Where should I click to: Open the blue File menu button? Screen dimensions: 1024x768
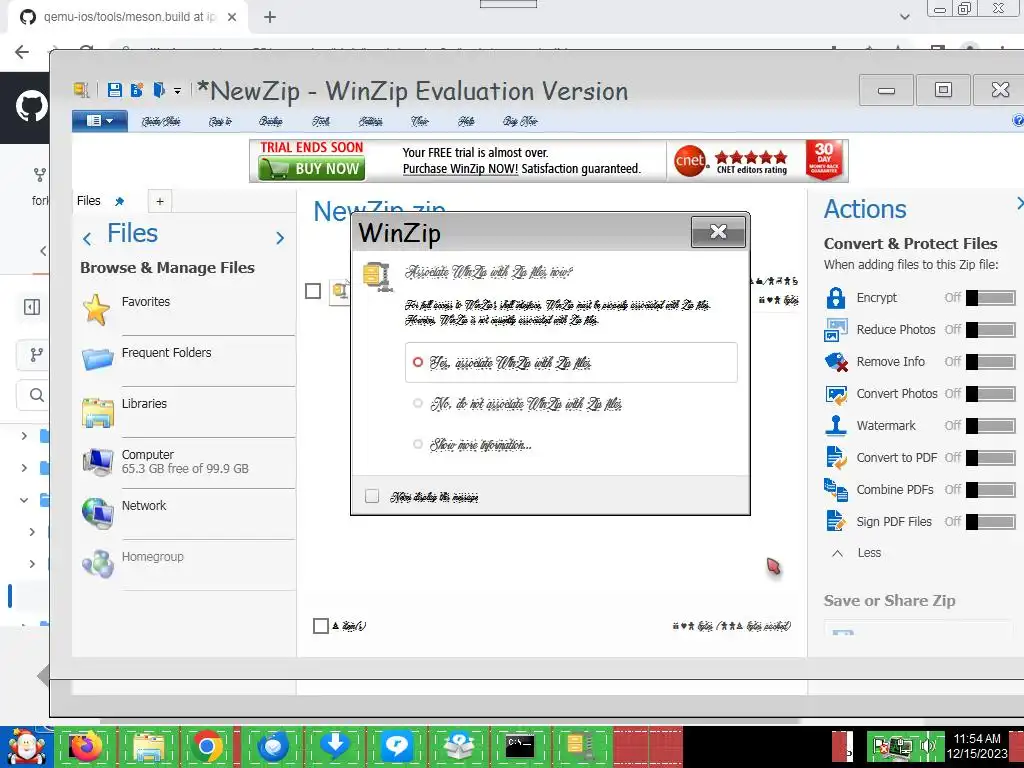coord(99,121)
